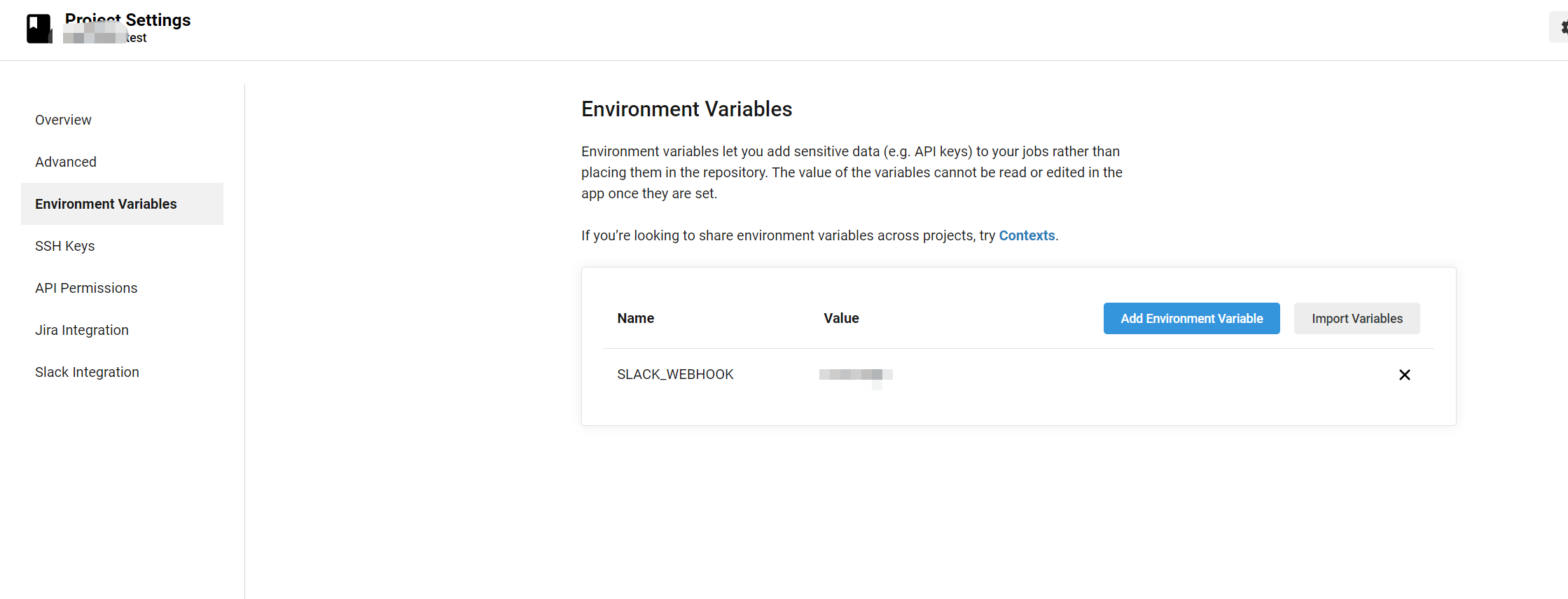Open the API Permissions section
The height and width of the screenshot is (599, 1568).
point(86,287)
